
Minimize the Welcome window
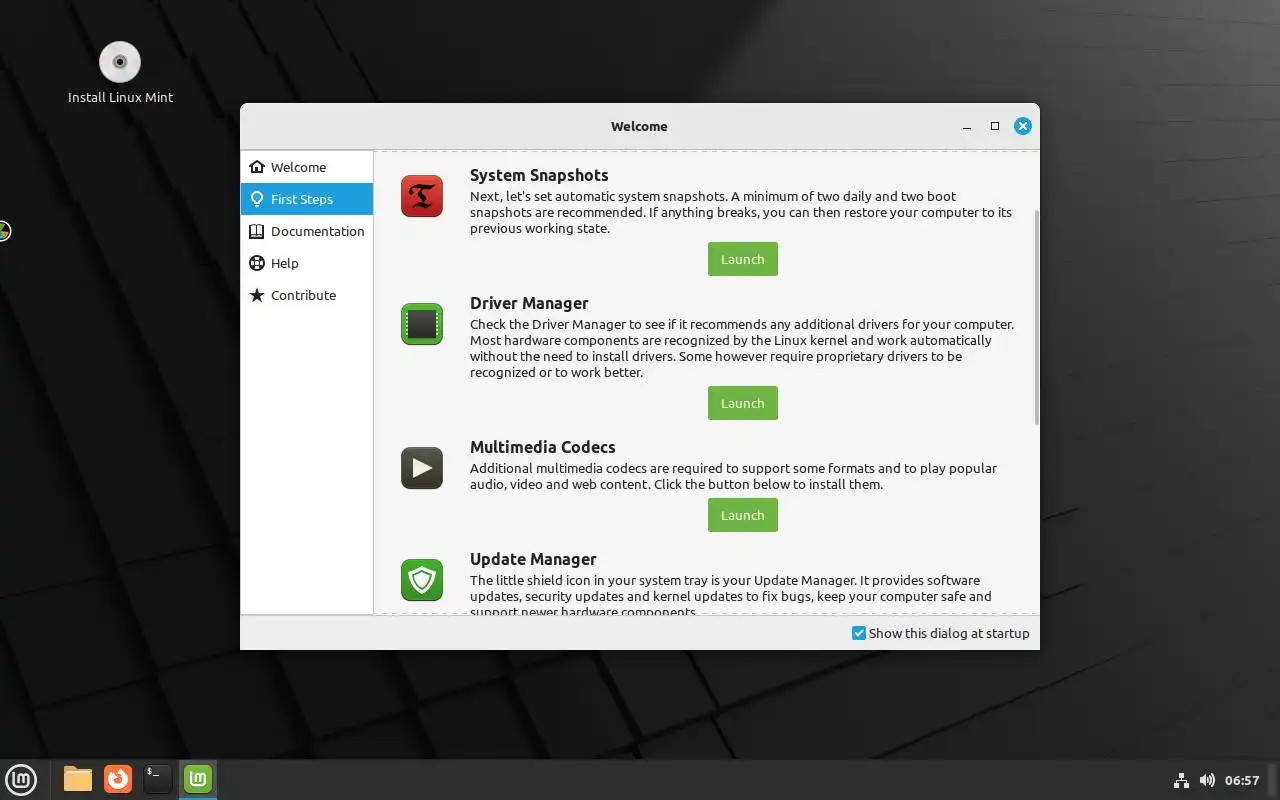(967, 127)
